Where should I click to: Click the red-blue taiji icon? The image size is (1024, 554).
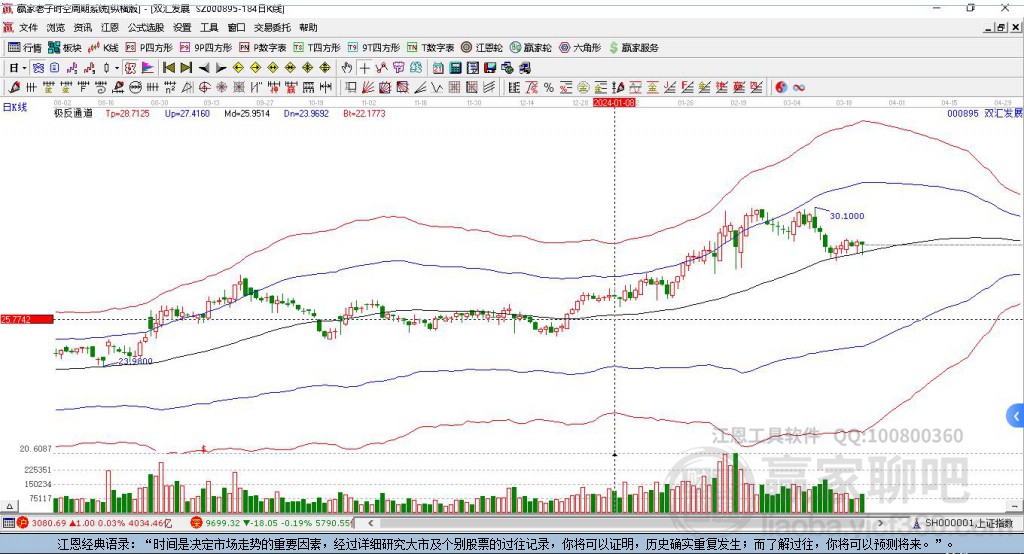tap(781, 87)
